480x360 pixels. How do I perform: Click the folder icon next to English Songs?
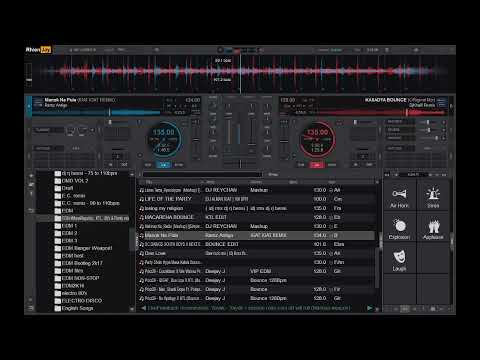pos(58,308)
